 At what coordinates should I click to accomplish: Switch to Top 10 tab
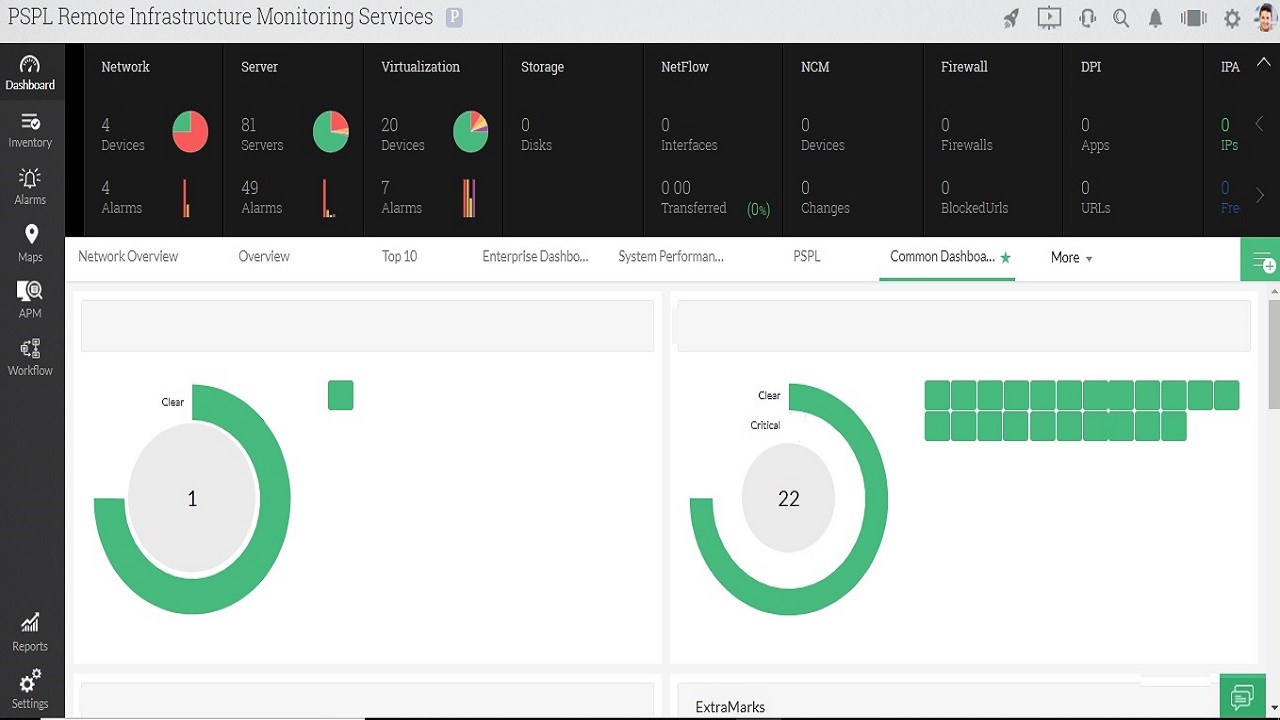pyautogui.click(x=399, y=257)
